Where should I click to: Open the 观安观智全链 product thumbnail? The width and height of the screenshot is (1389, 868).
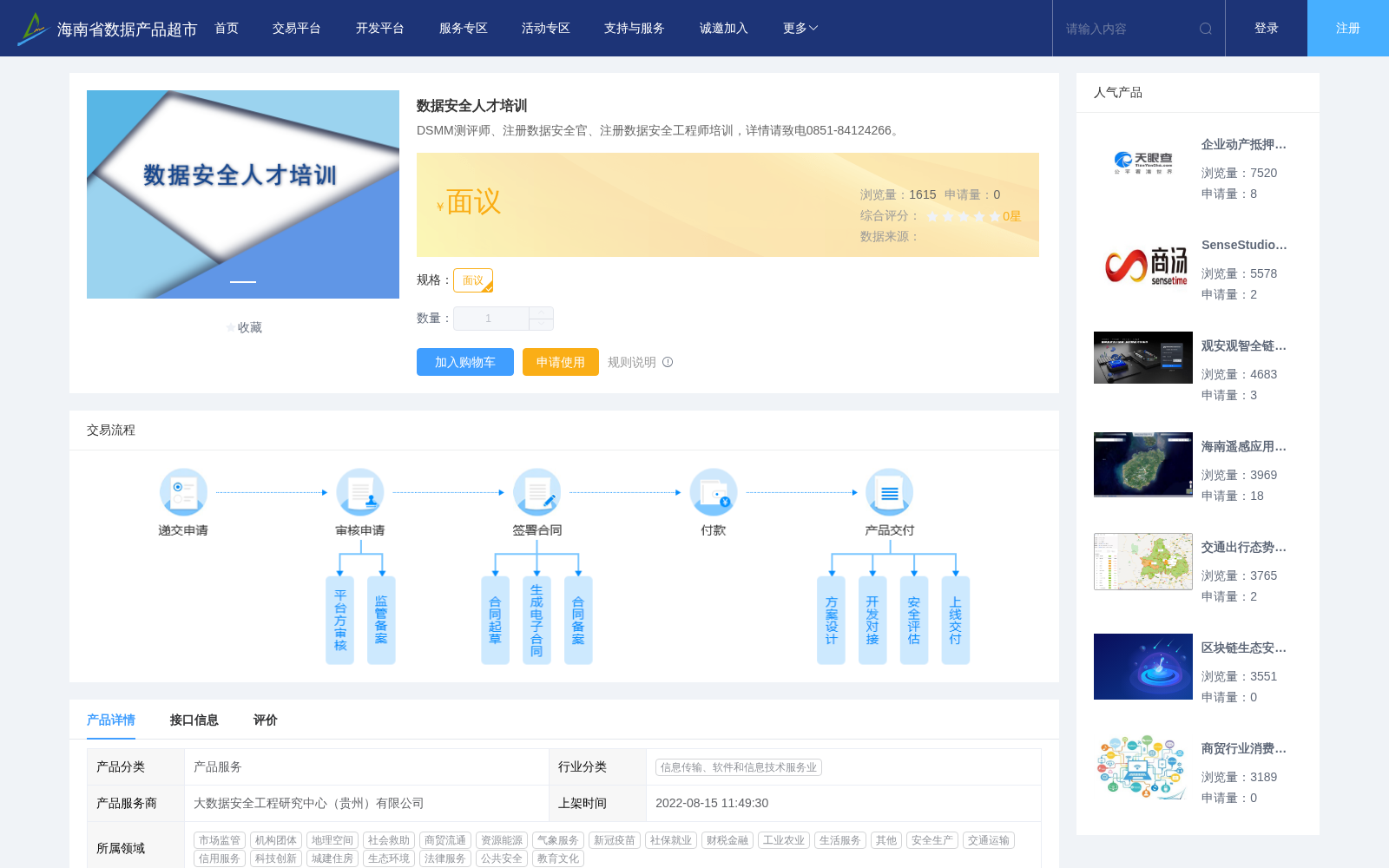coord(1143,358)
